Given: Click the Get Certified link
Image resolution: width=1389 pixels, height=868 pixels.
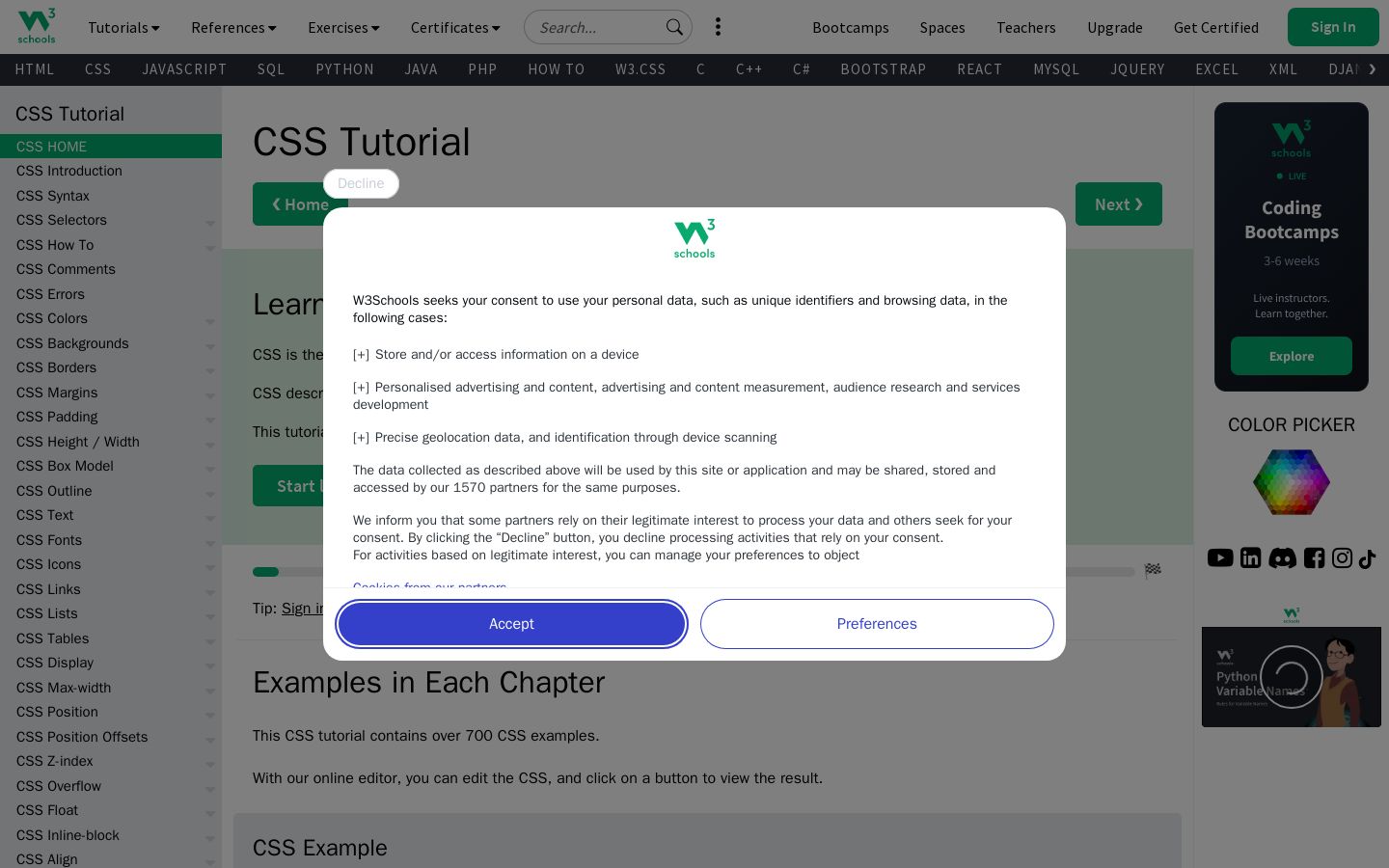Looking at the screenshot, I should (x=1216, y=27).
